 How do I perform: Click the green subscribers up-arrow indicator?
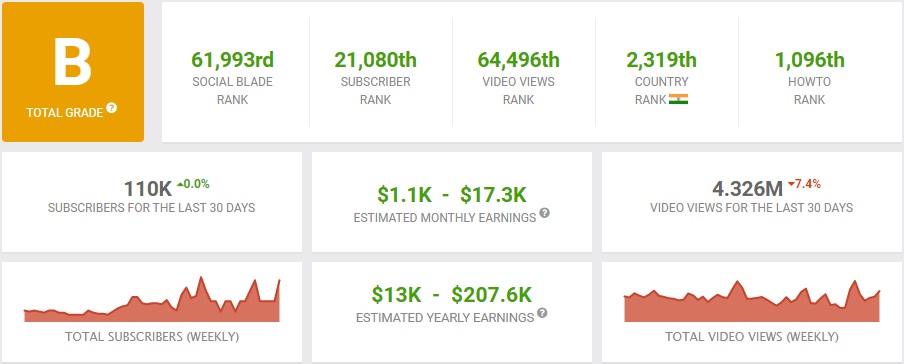180,185
